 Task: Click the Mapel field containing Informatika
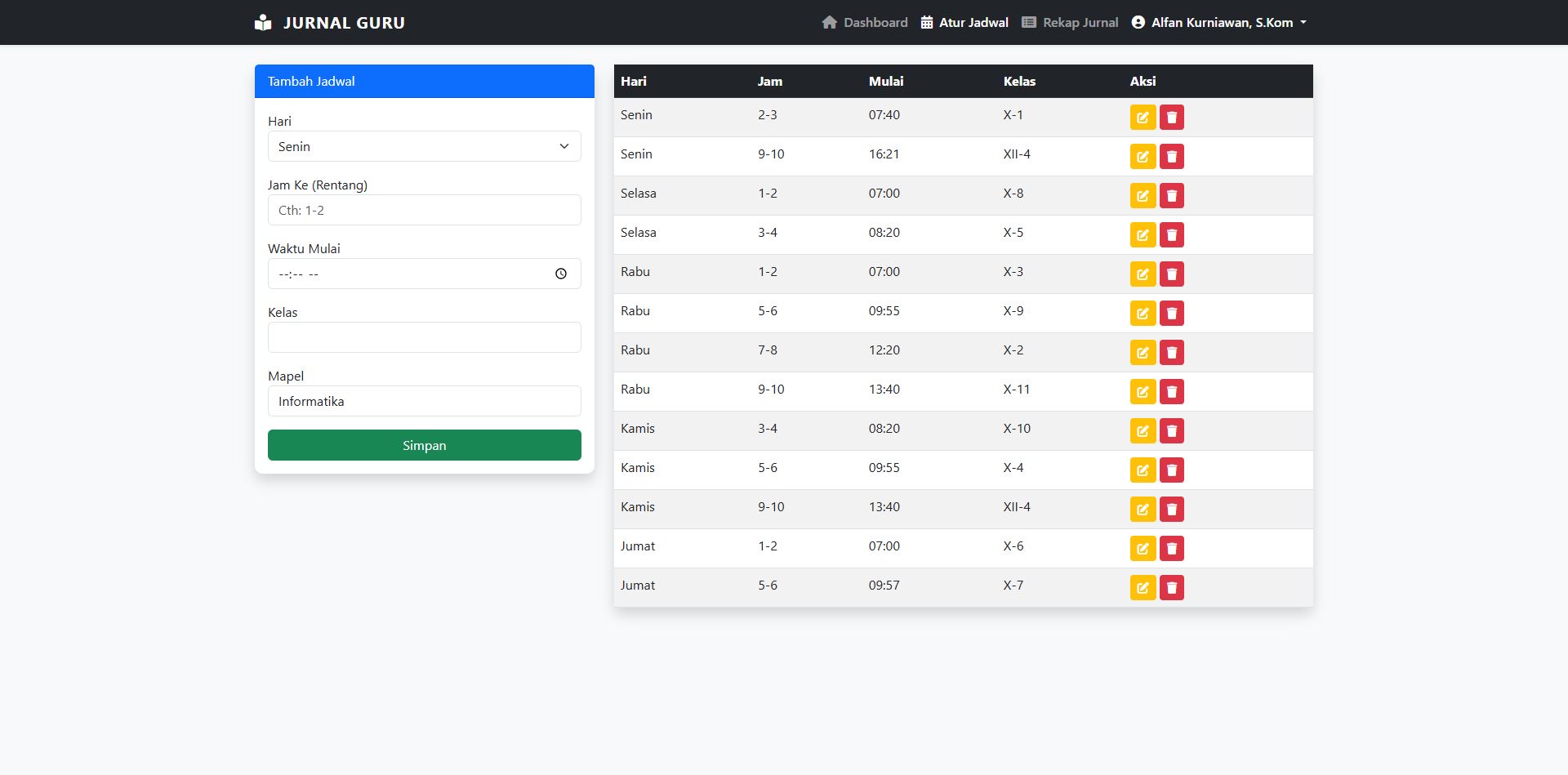tap(424, 402)
